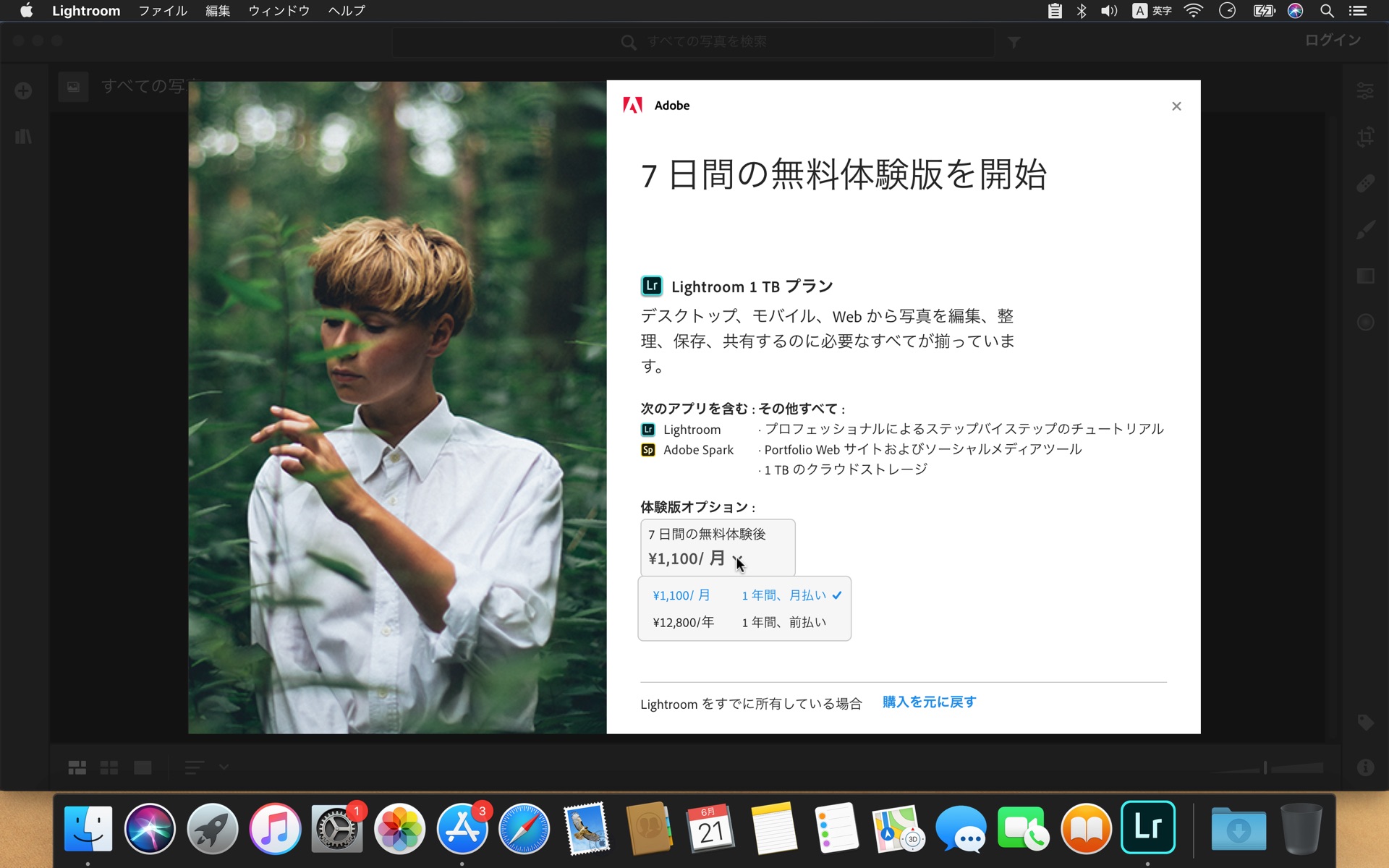This screenshot has width=1389, height=868.
Task: Open the Info panel icon
Action: [1365, 767]
